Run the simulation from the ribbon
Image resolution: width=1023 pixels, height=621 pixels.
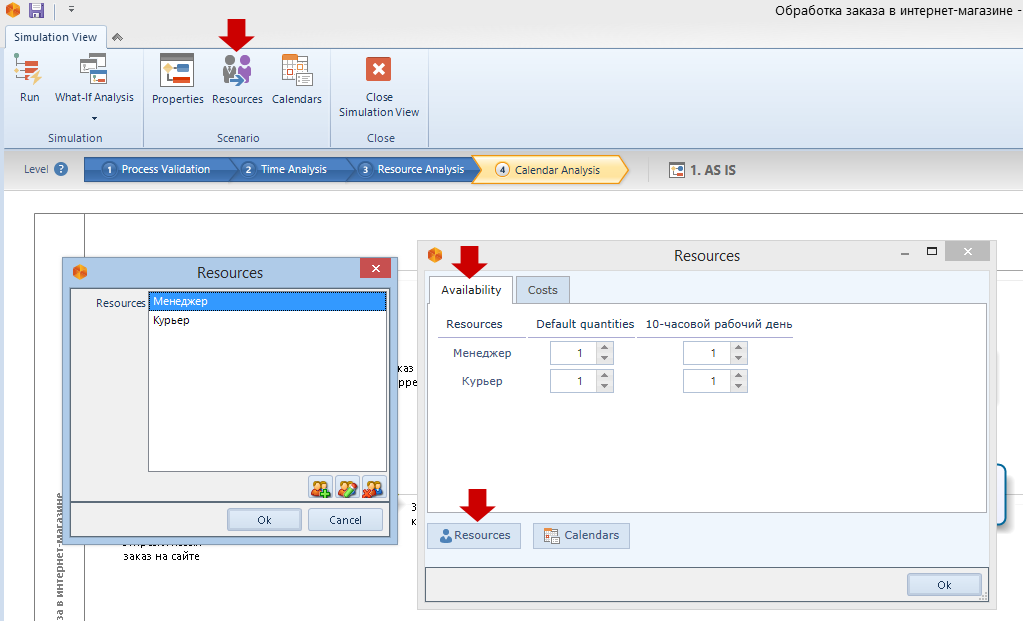(x=29, y=79)
